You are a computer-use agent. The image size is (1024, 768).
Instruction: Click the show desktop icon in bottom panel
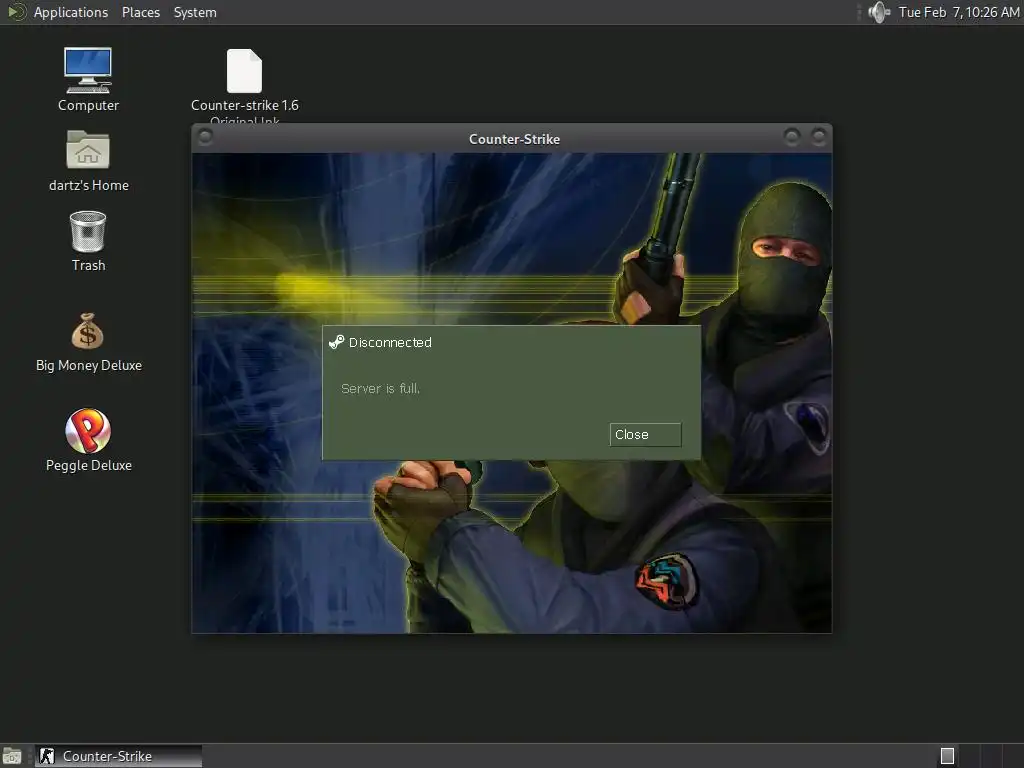[x=12, y=756]
